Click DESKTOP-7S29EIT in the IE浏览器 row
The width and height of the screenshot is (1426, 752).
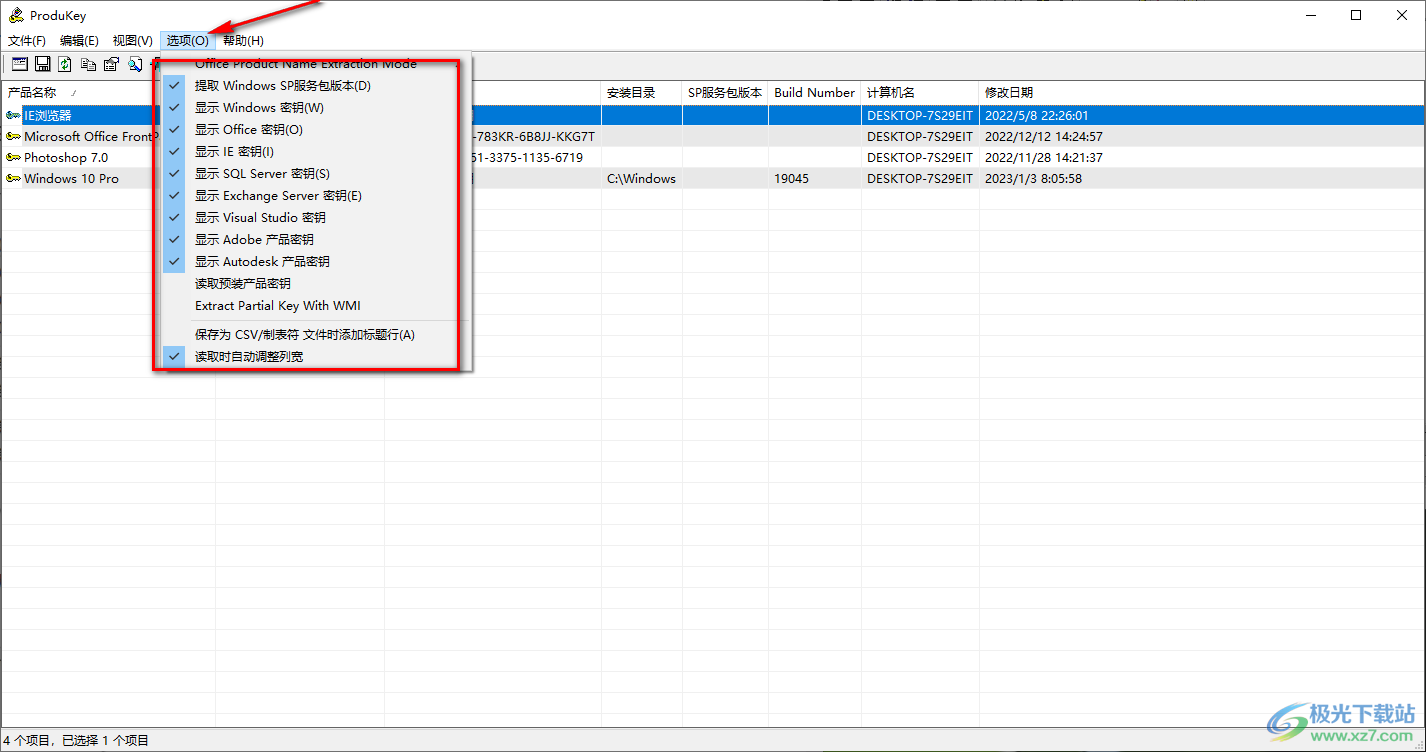coord(919,115)
